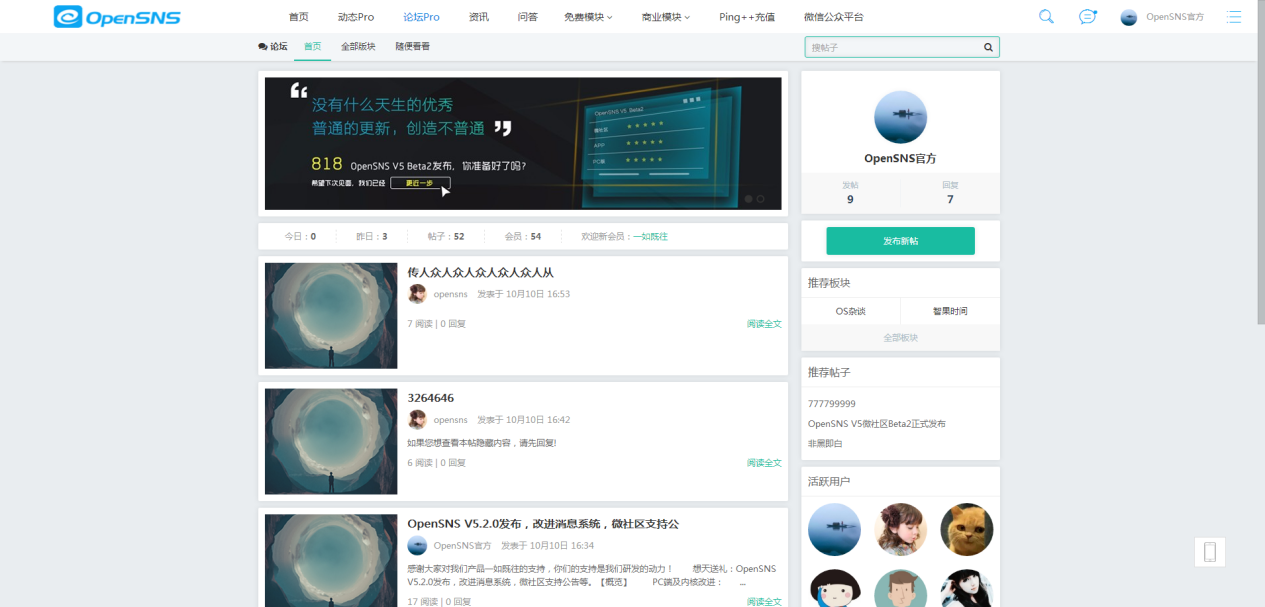Screen dimensions: 1265x607
Task: Open the cartoon man avatar in active users
Action: [x=900, y=589]
